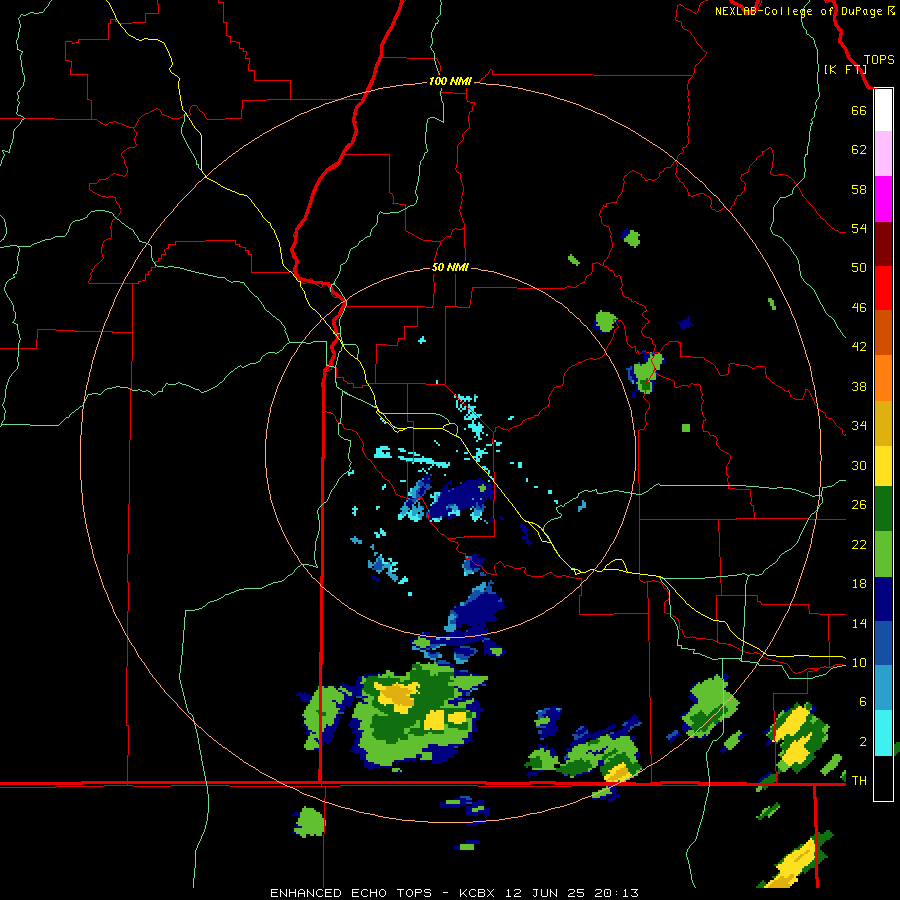Click the magenta 58 kft legend swatch
This screenshot has height=900, width=900.
click(883, 199)
